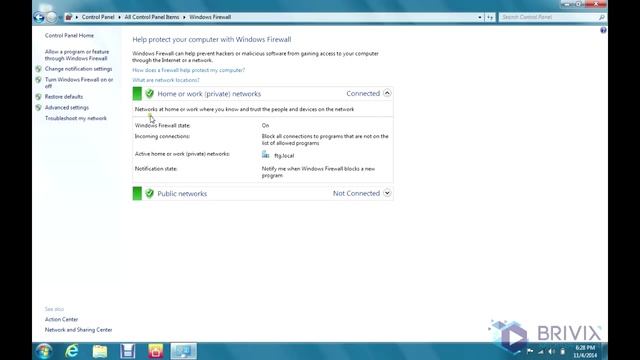Open Action Center under See also

click(x=61, y=319)
